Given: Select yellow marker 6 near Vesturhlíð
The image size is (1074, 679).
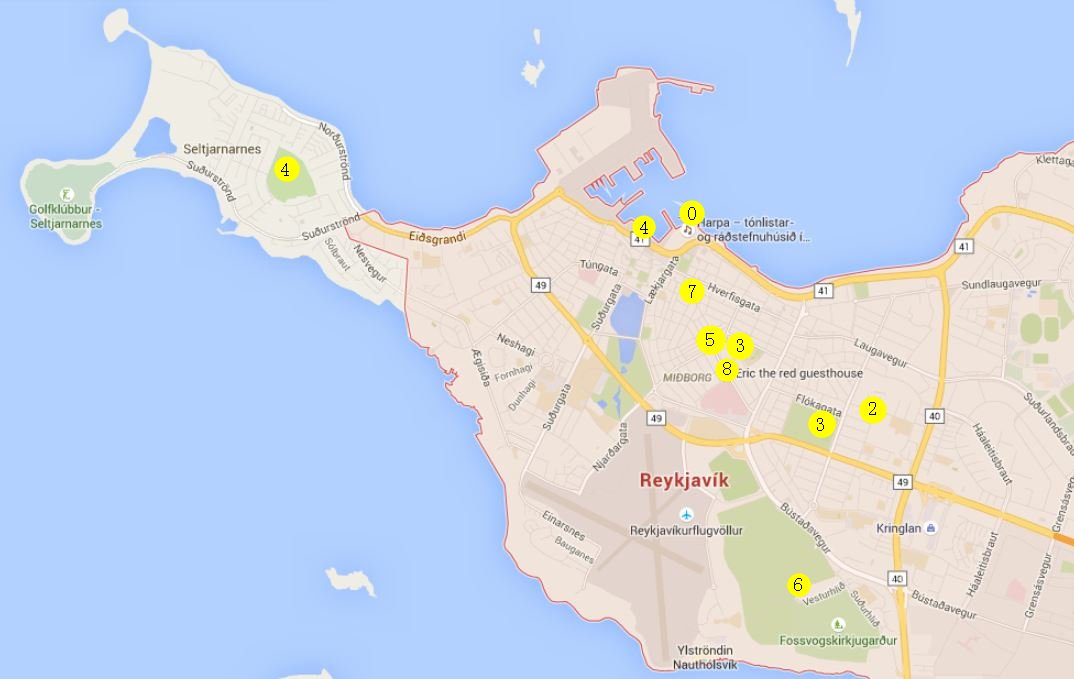Looking at the screenshot, I should [x=797, y=585].
